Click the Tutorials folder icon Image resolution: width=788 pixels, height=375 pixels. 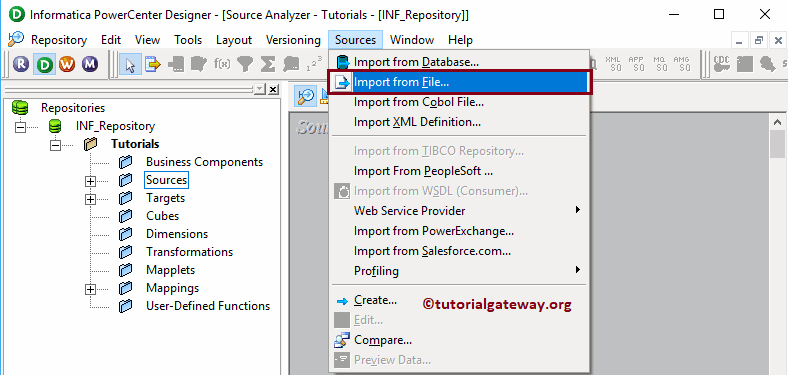90,144
